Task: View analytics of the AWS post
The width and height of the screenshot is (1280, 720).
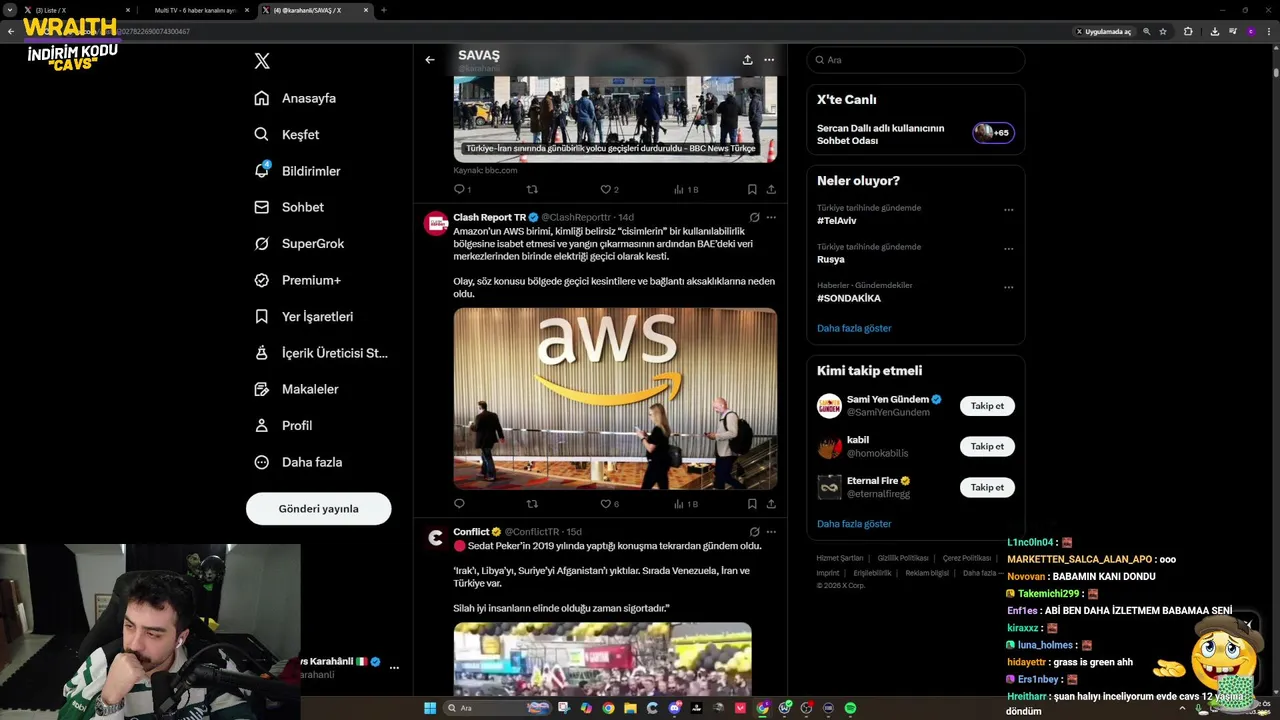Action: pos(686,504)
